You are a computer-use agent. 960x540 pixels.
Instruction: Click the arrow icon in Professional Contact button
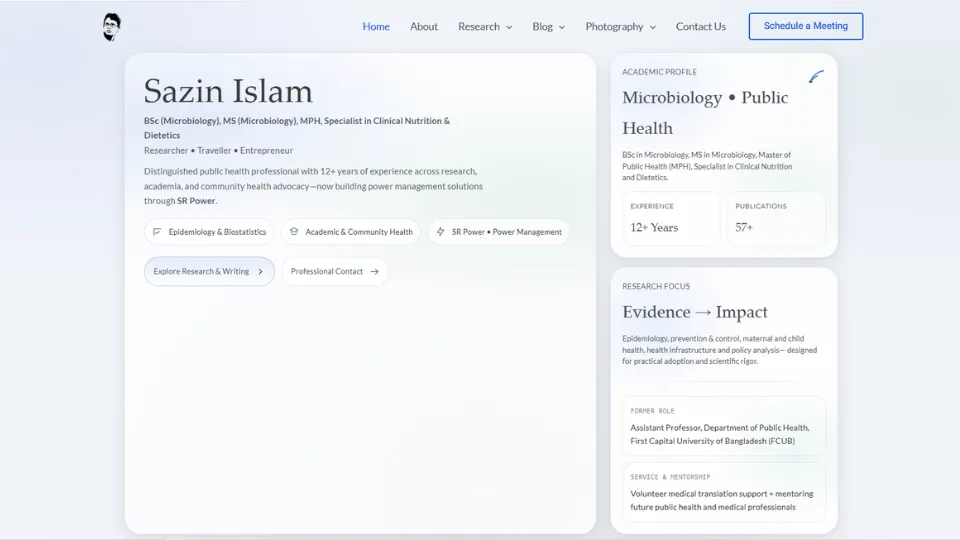click(375, 271)
